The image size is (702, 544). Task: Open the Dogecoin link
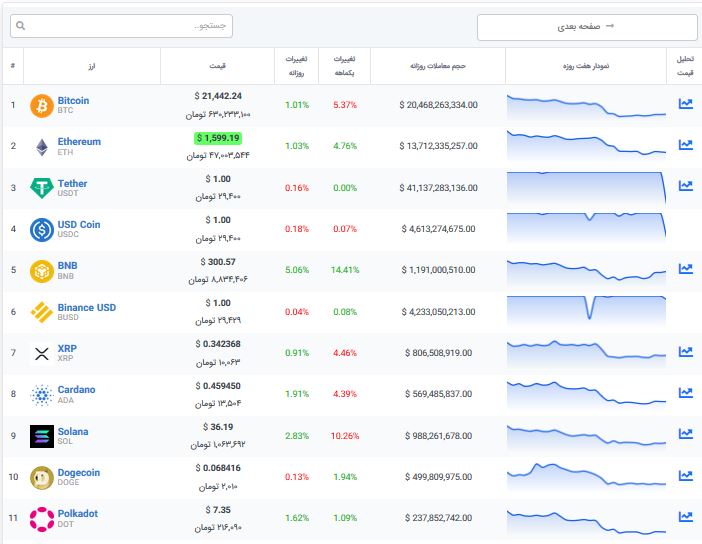(x=79, y=473)
